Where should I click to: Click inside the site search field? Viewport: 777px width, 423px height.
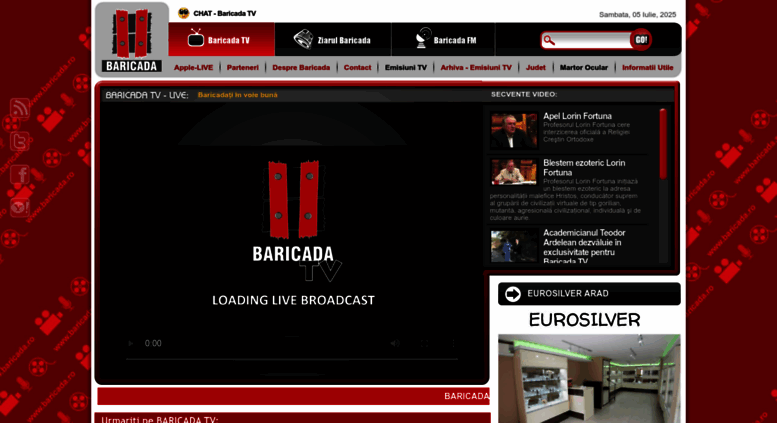click(x=592, y=40)
